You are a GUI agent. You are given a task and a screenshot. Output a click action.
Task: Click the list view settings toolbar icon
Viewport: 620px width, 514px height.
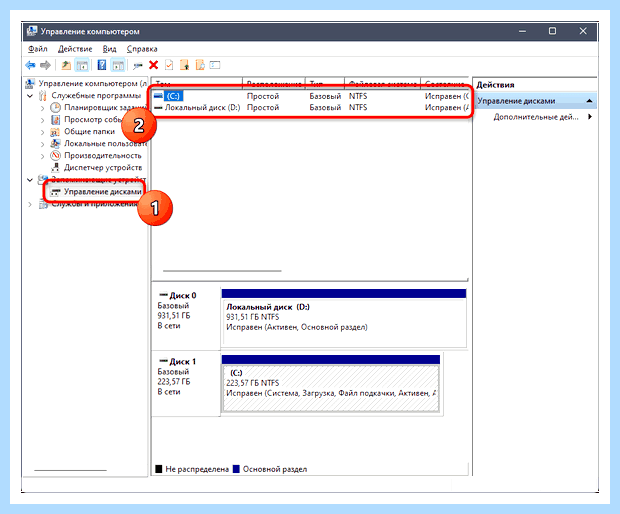(215, 65)
